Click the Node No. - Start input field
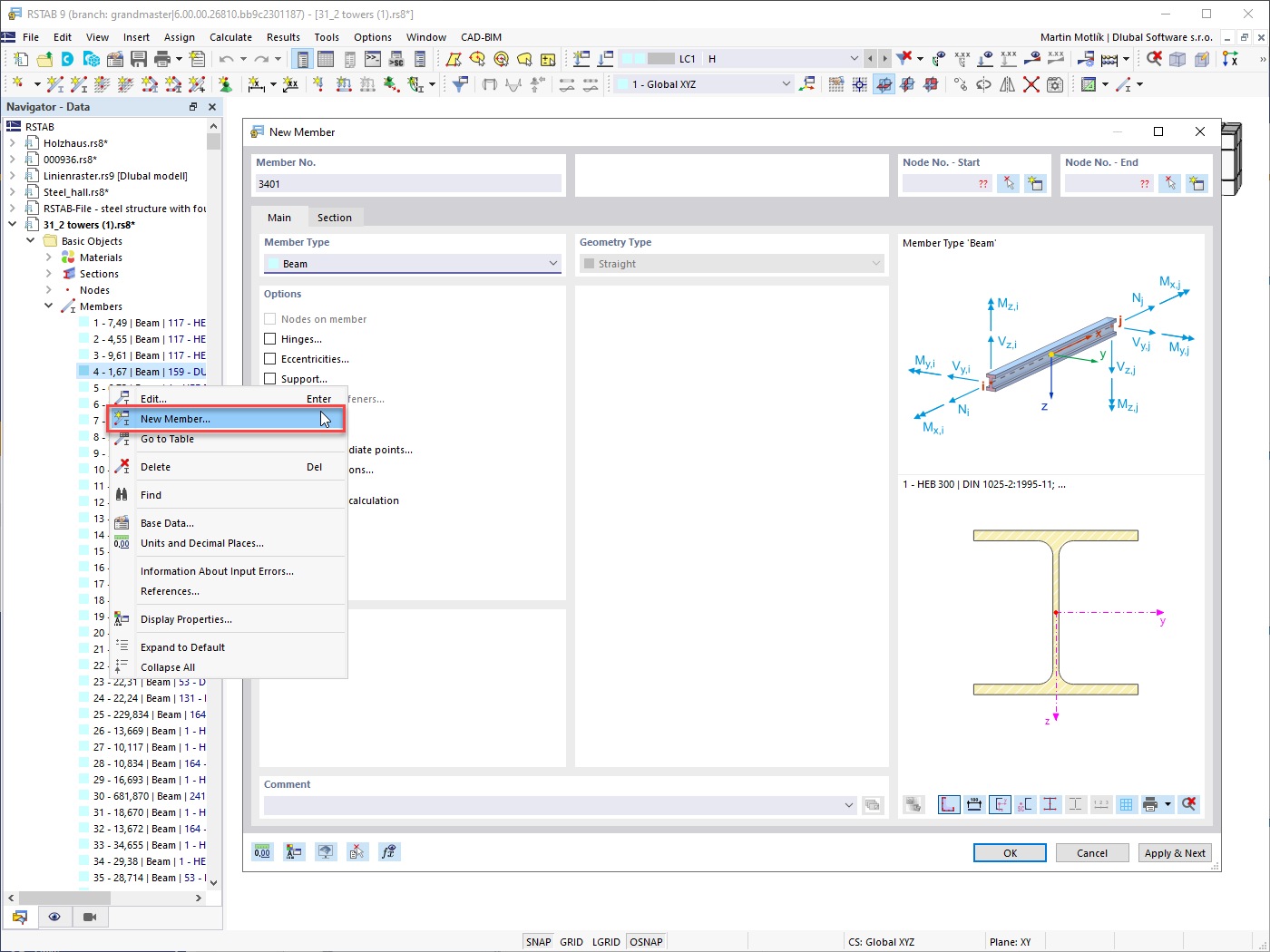Screen dimensions: 1270x952 click(x=947, y=184)
